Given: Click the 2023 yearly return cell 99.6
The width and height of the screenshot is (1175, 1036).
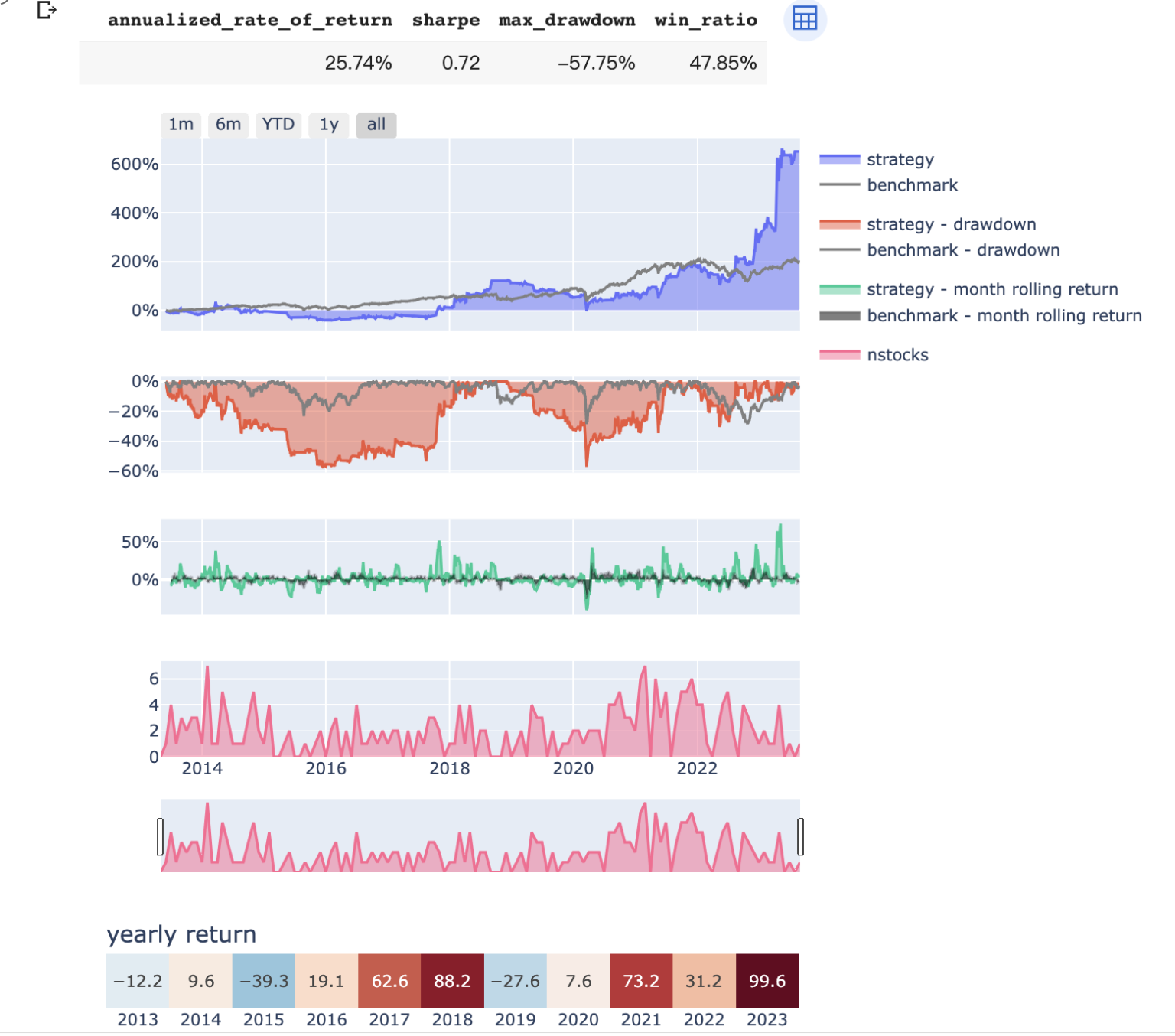Looking at the screenshot, I should (x=767, y=981).
